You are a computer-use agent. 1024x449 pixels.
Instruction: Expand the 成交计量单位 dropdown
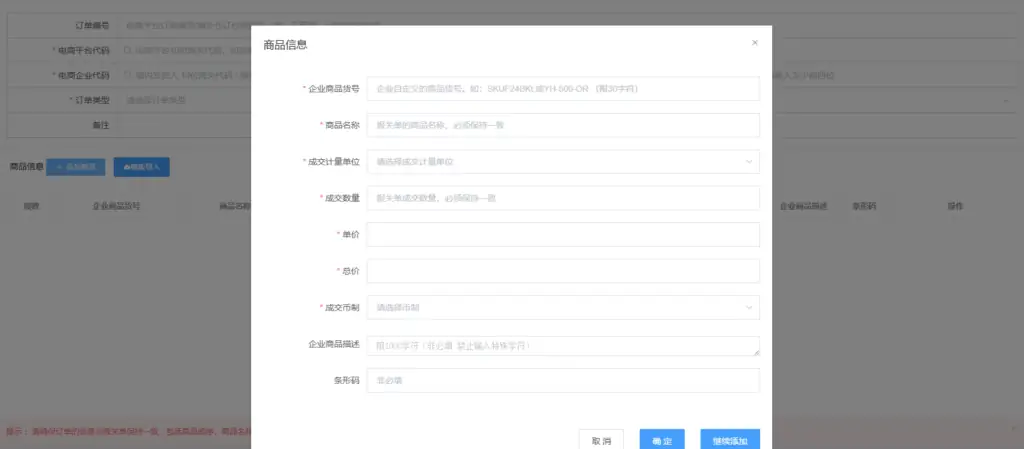click(x=563, y=161)
